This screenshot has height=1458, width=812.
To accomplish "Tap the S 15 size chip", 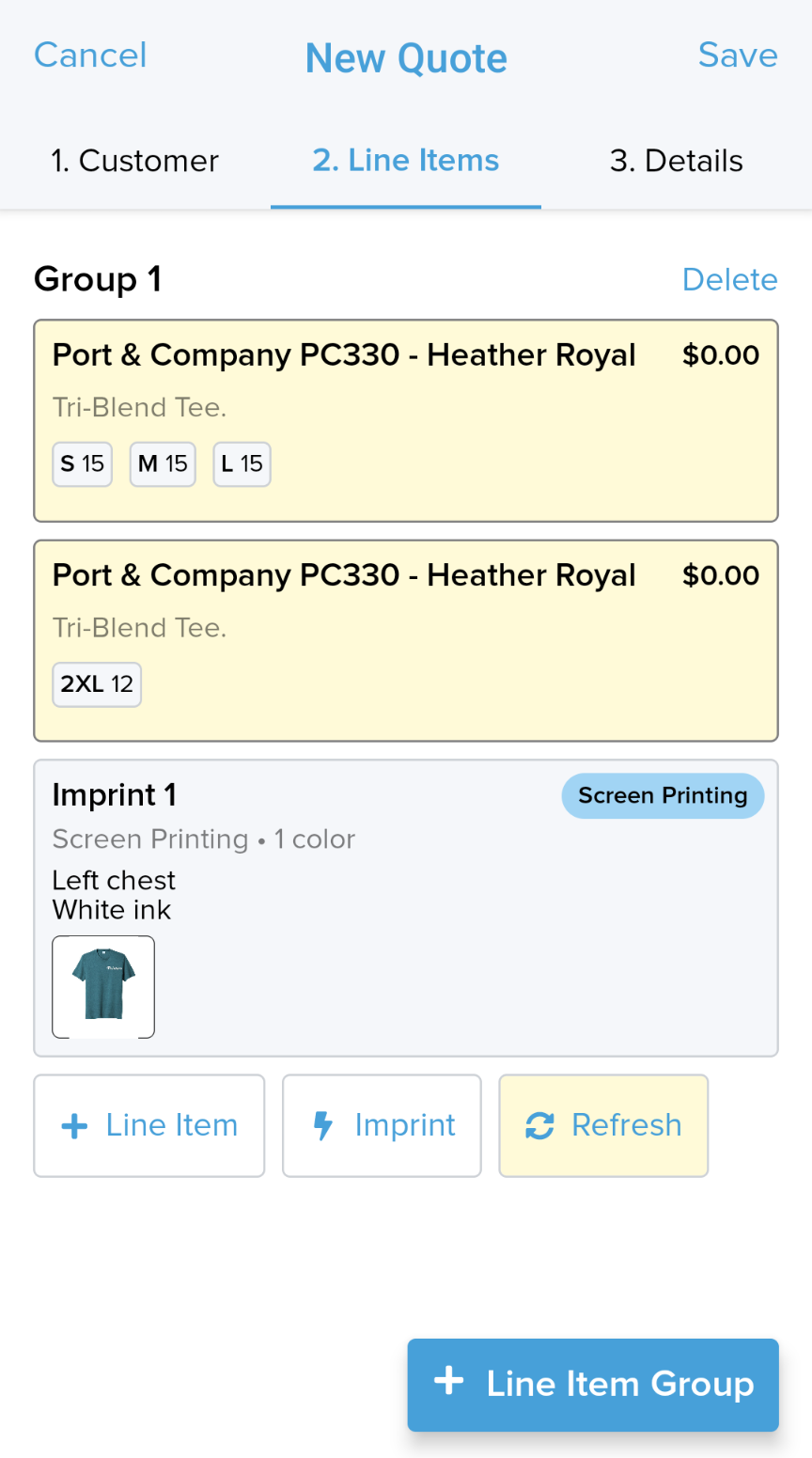I will point(83,464).
